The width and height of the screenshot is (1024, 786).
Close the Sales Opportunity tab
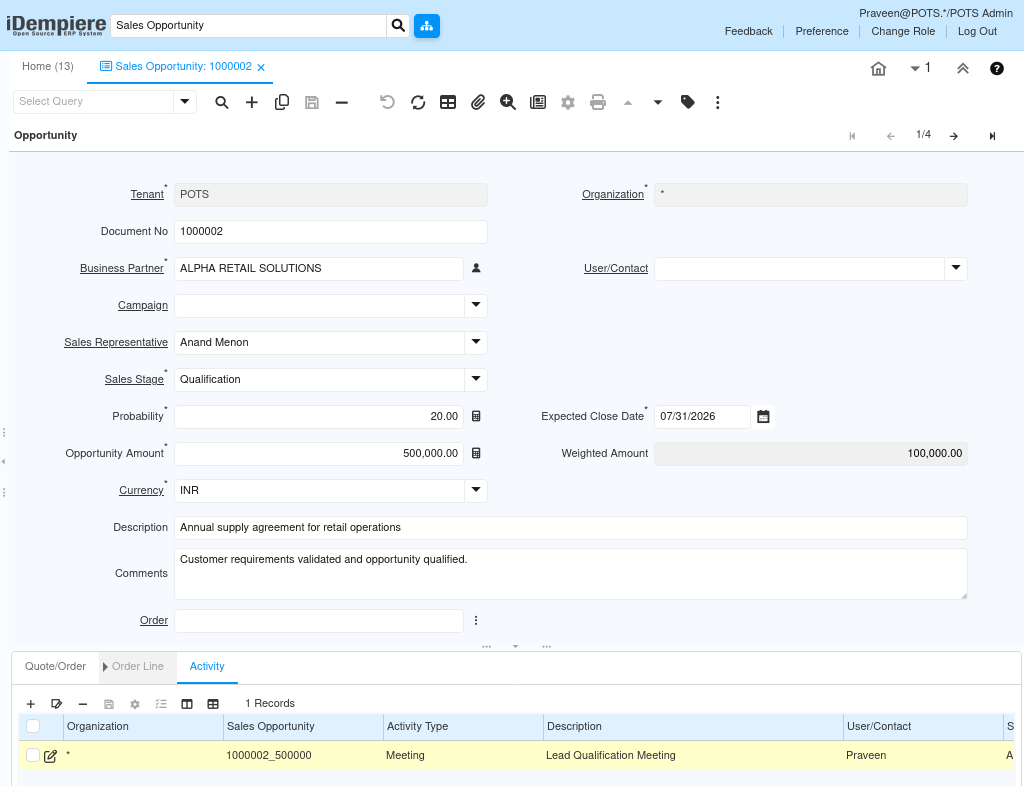point(261,67)
